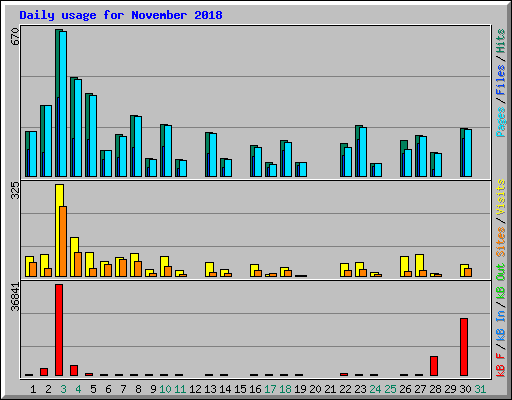Click the cyan Pages bar on day 23
Image resolution: width=512 pixels, height=400 pixels.
[x=363, y=152]
